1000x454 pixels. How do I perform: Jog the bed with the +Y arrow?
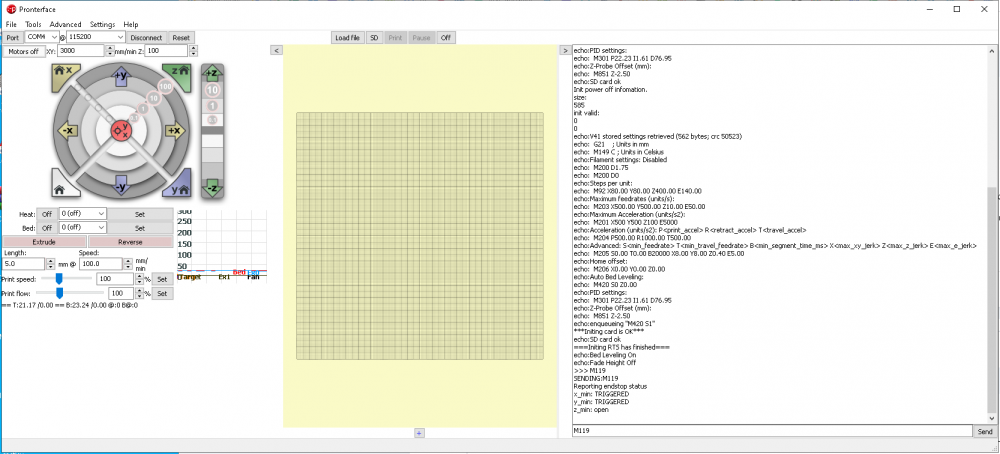click(x=121, y=77)
